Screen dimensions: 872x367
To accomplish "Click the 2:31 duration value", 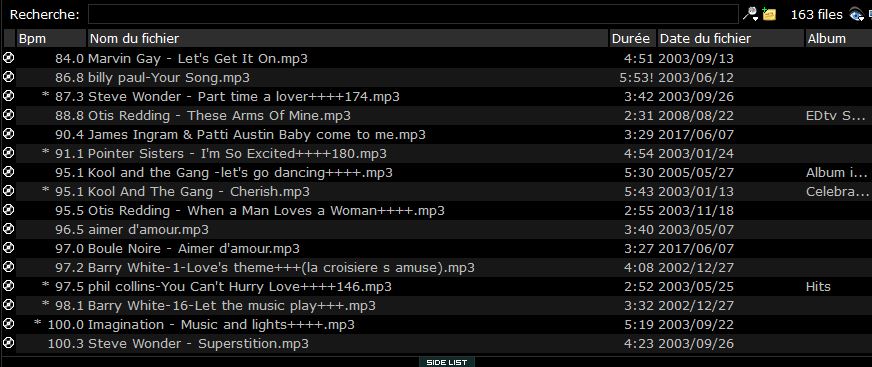I will click(x=639, y=116).
